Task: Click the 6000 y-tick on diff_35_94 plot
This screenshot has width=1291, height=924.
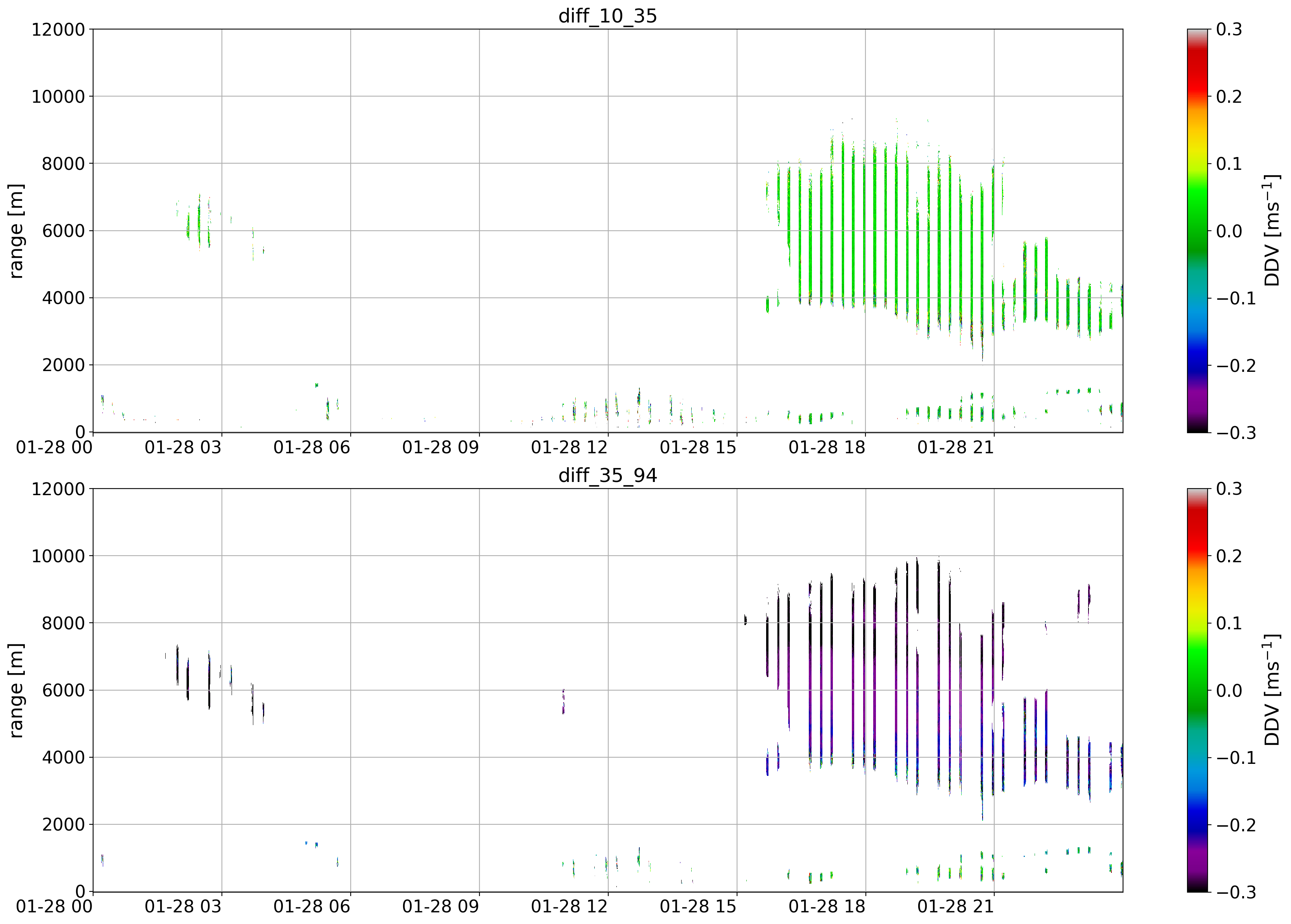Action: tap(63, 691)
